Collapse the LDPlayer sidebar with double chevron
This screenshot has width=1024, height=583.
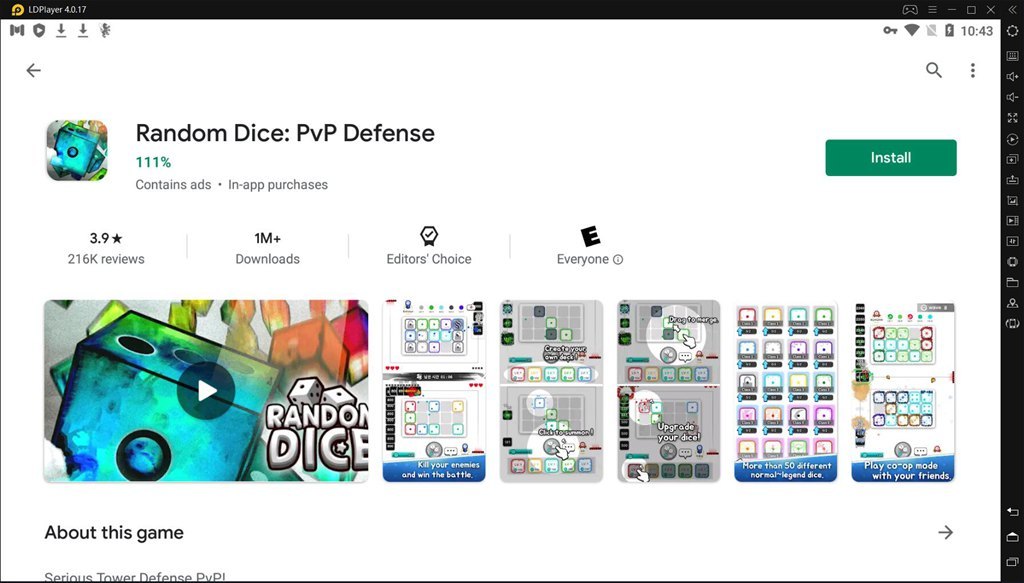1011,10
